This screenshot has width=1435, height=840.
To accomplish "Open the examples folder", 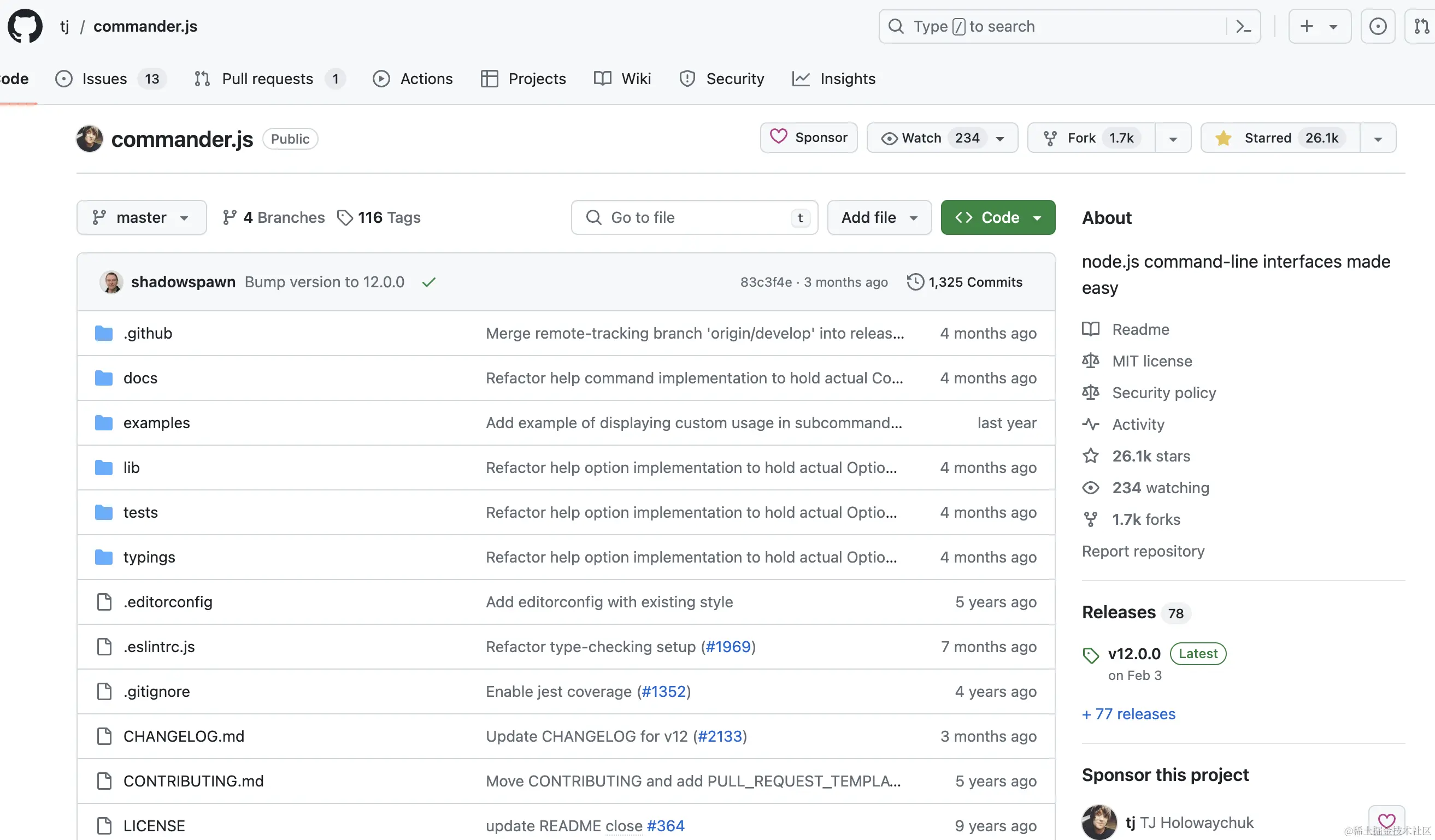I will (x=157, y=423).
